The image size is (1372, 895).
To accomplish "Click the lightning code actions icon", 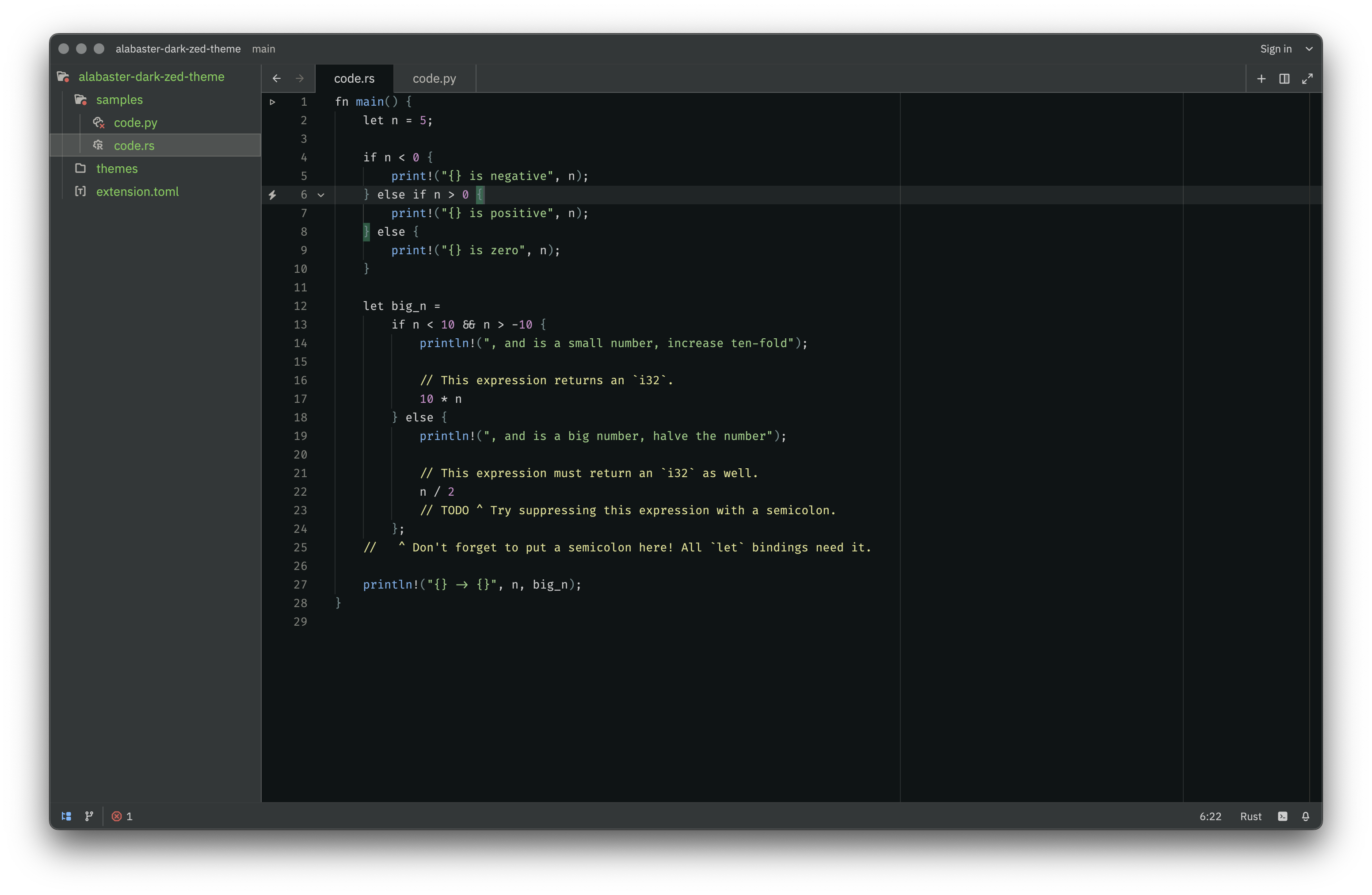I will [272, 195].
